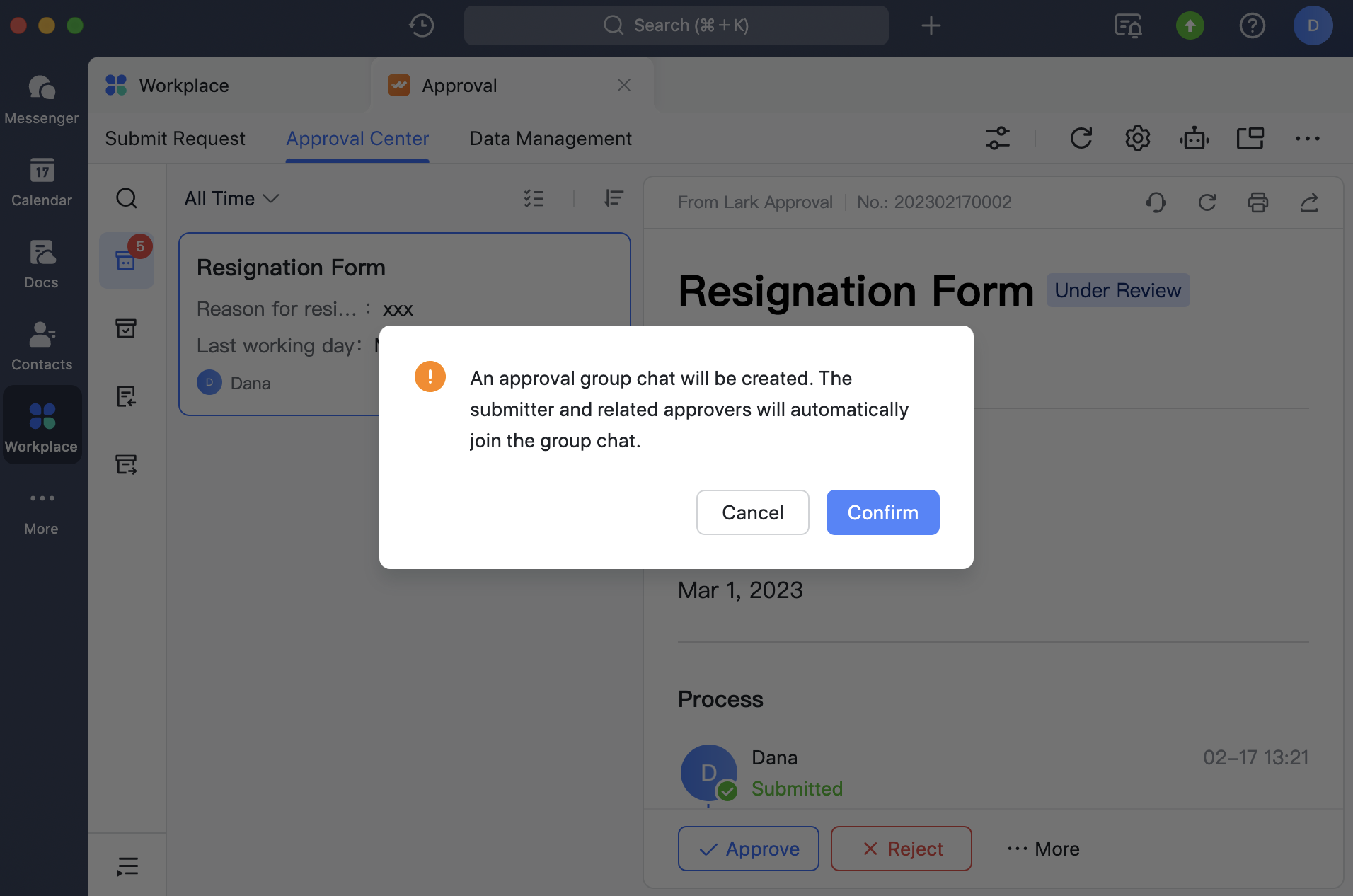
Task: Enable batch selection of approvals
Action: tap(535, 198)
